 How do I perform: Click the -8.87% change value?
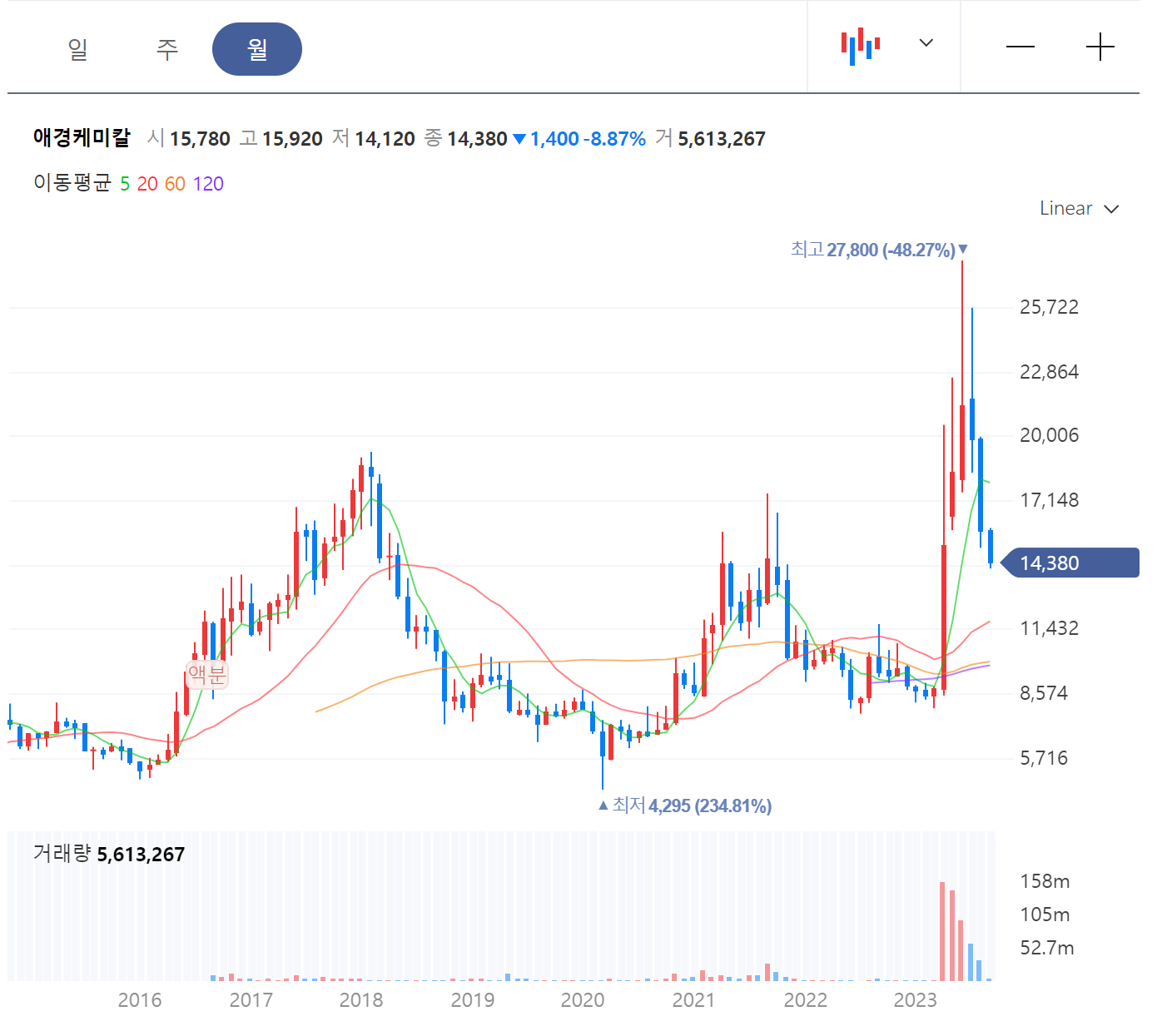[614, 139]
